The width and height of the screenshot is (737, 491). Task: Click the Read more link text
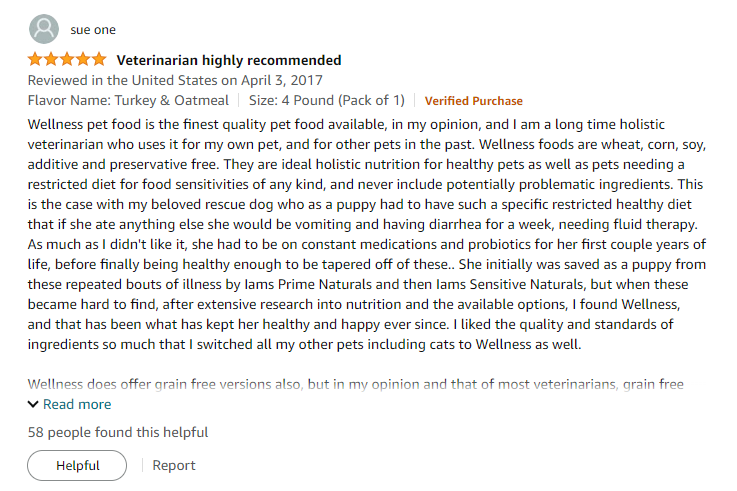point(77,404)
